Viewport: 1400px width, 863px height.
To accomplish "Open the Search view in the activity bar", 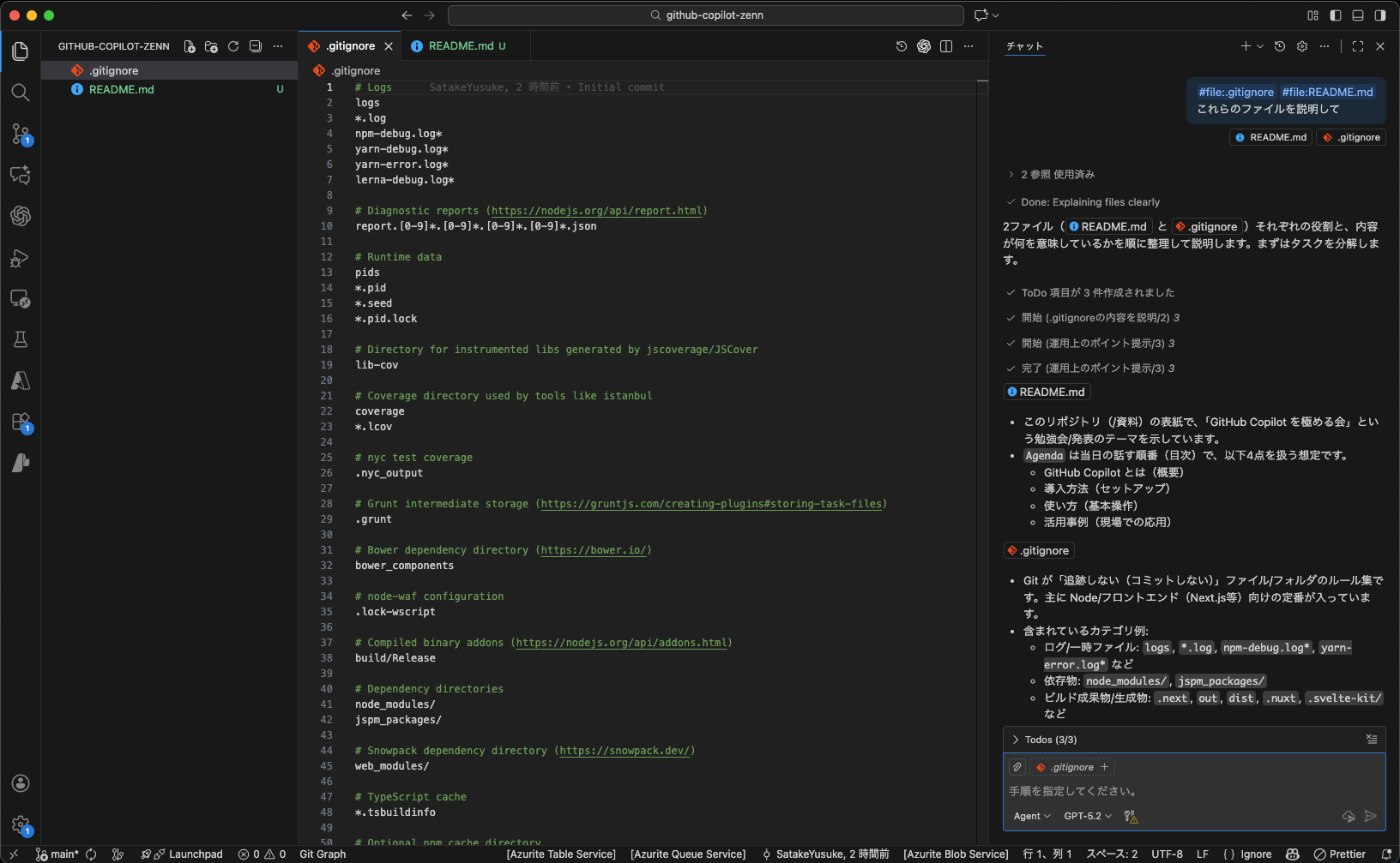I will 20,92.
